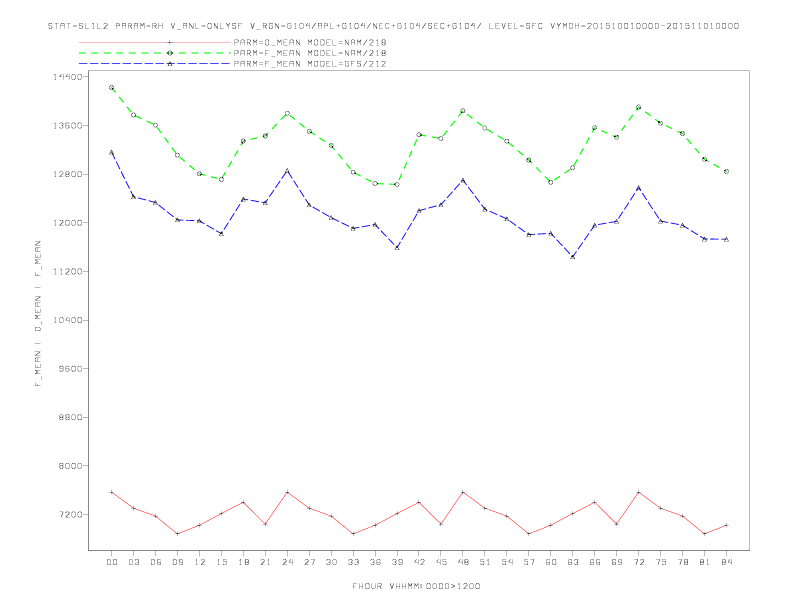Click x-axis tick label 84
Screen dimensions: 792x612
pos(726,562)
